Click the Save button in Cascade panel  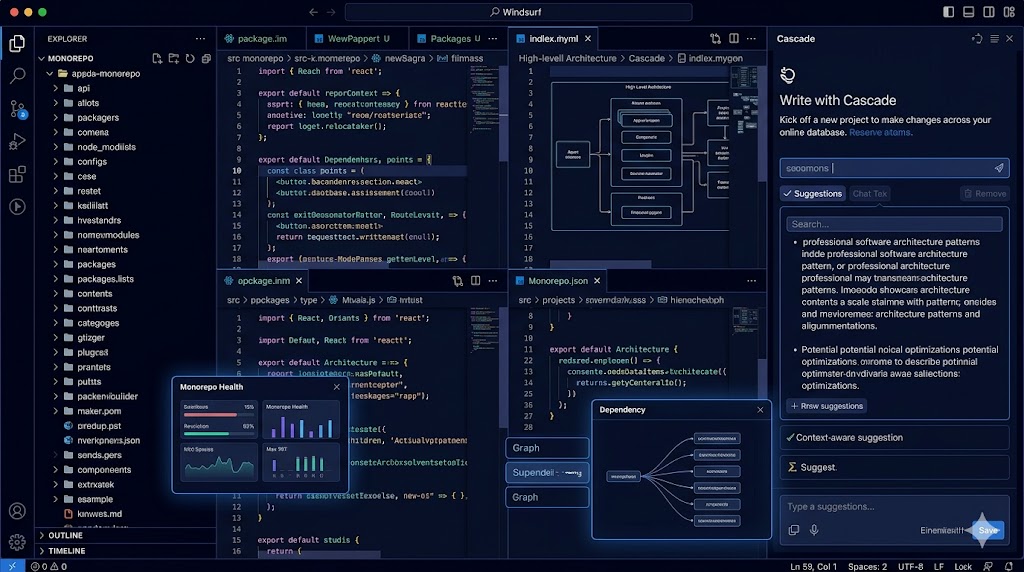click(x=987, y=530)
